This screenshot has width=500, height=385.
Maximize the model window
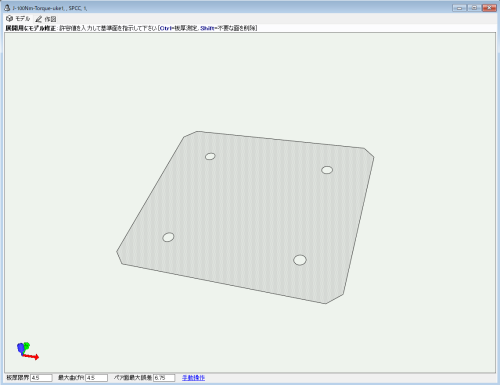474,8
